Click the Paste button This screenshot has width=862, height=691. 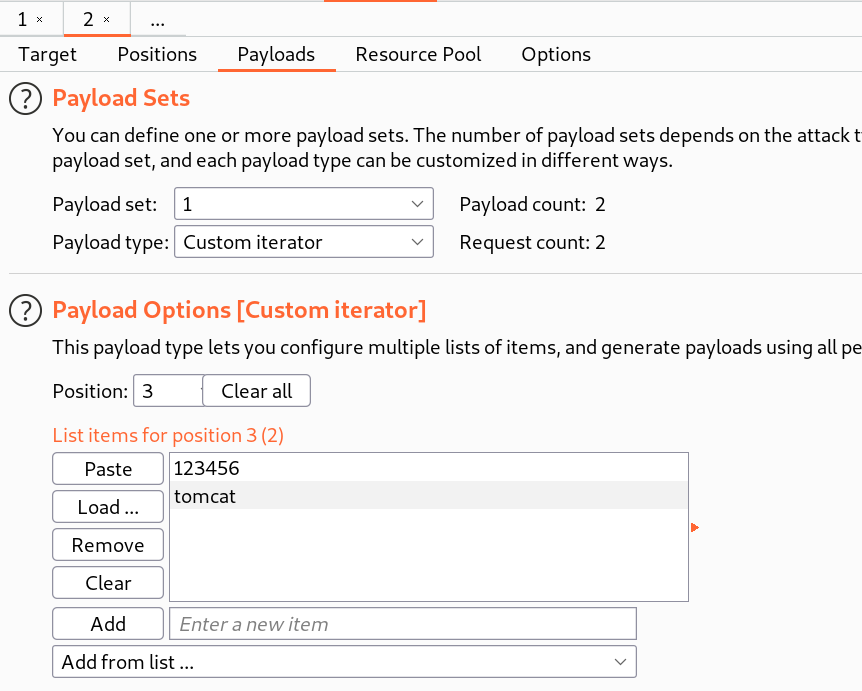click(x=108, y=469)
